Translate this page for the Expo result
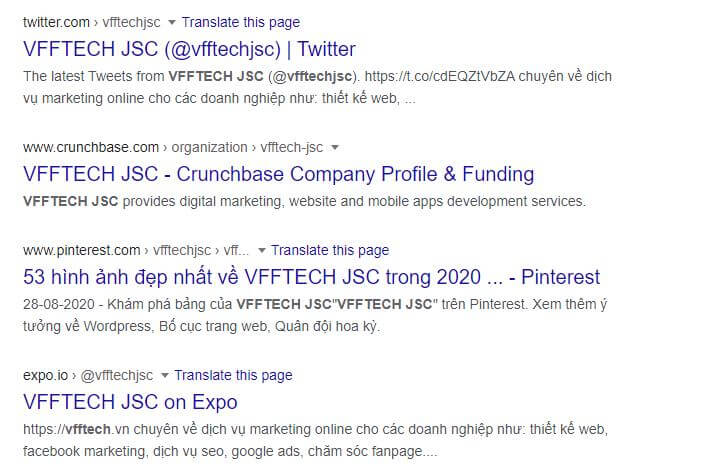Image resolution: width=721 pixels, height=467 pixels. point(233,376)
